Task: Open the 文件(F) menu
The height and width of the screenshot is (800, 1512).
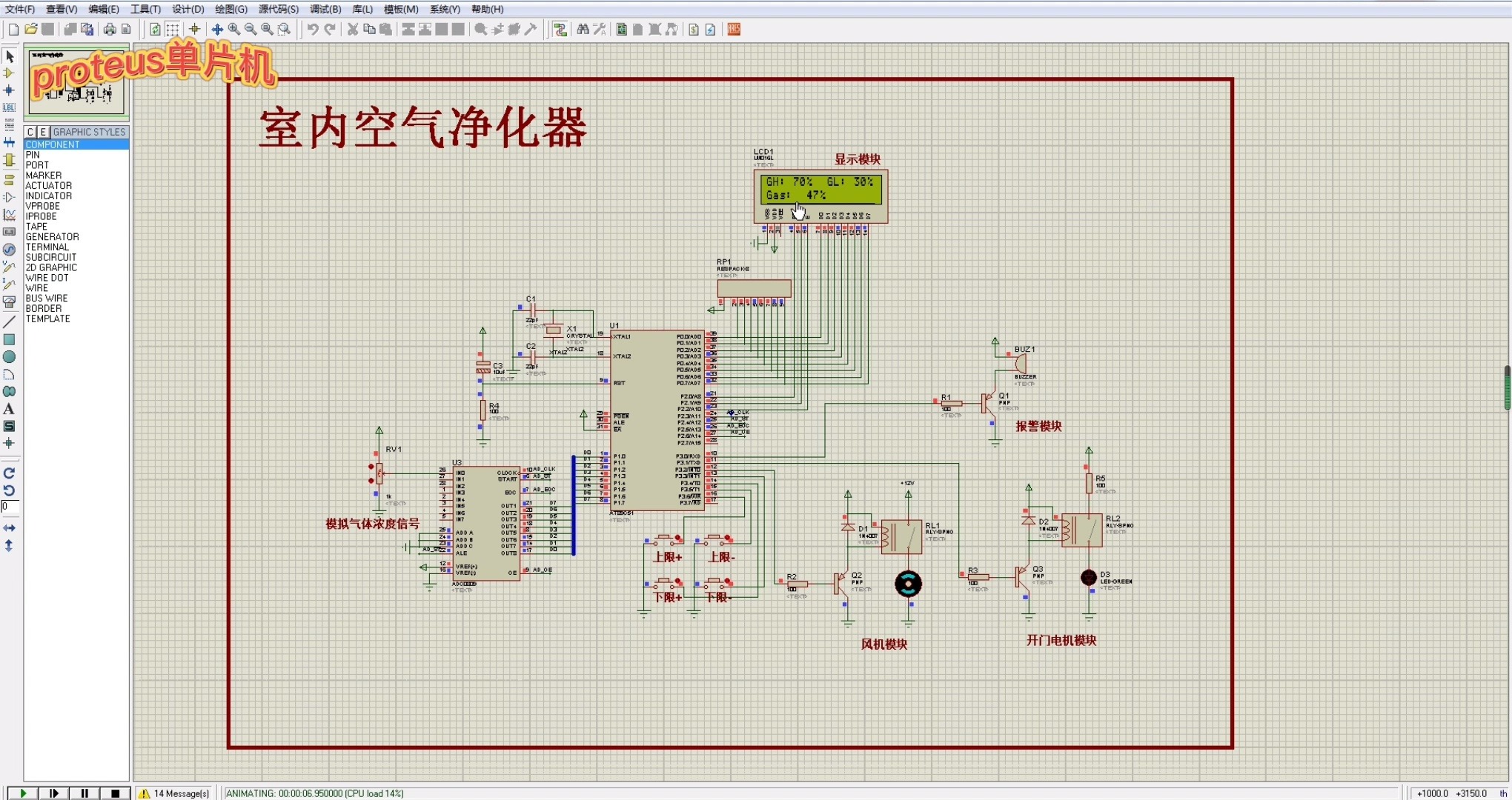Action: [20, 9]
